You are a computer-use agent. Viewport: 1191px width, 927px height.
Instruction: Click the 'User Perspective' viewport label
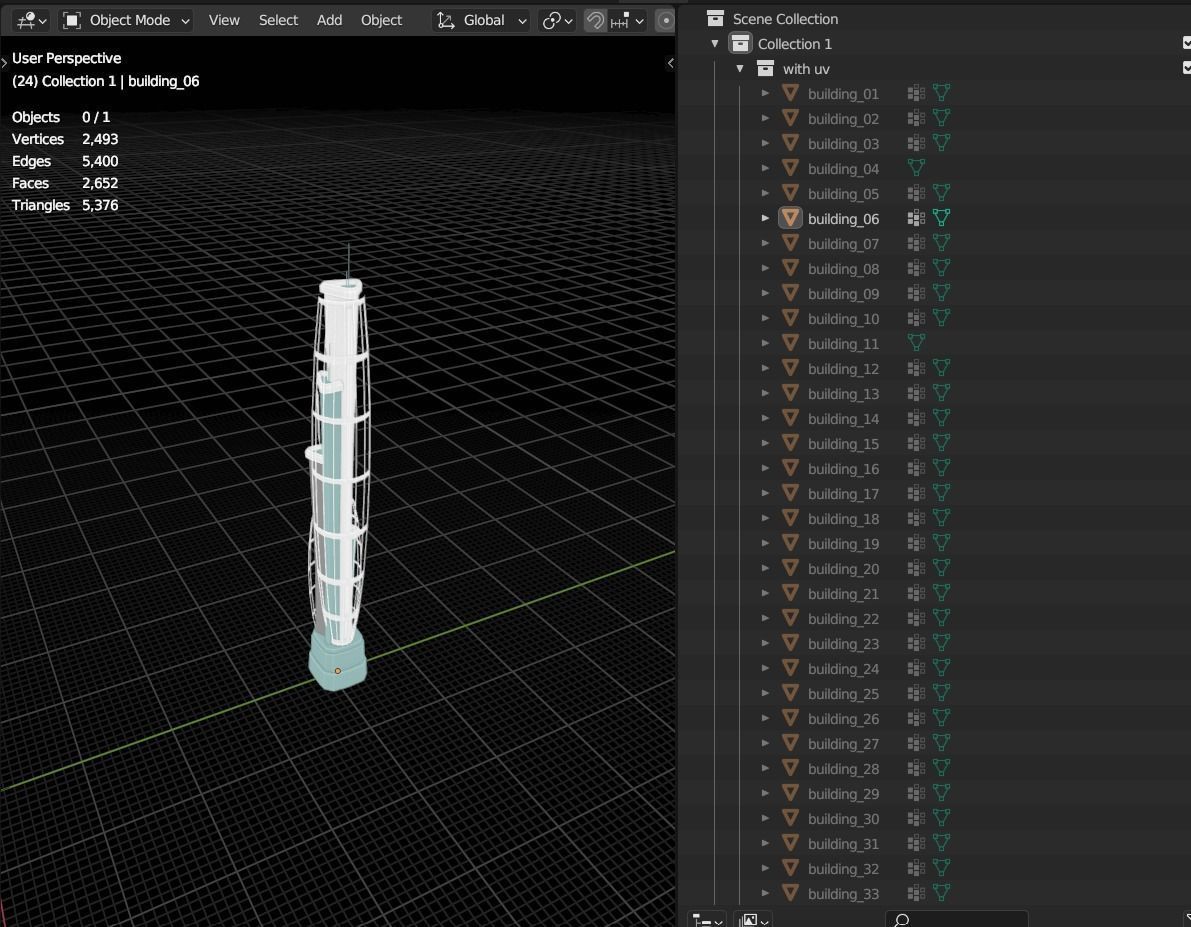click(x=66, y=59)
